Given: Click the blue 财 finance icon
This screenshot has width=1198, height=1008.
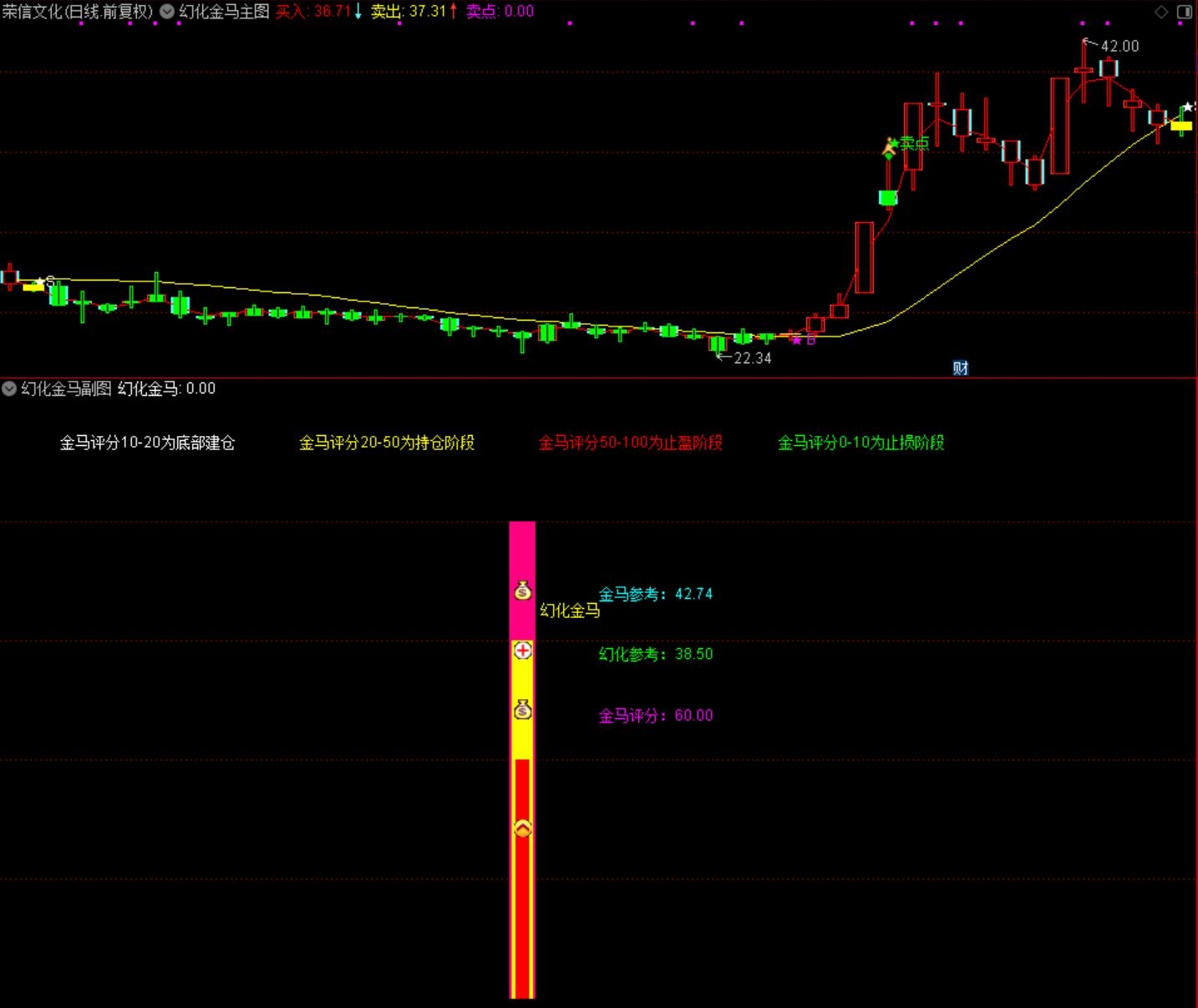Looking at the screenshot, I should 961,368.
